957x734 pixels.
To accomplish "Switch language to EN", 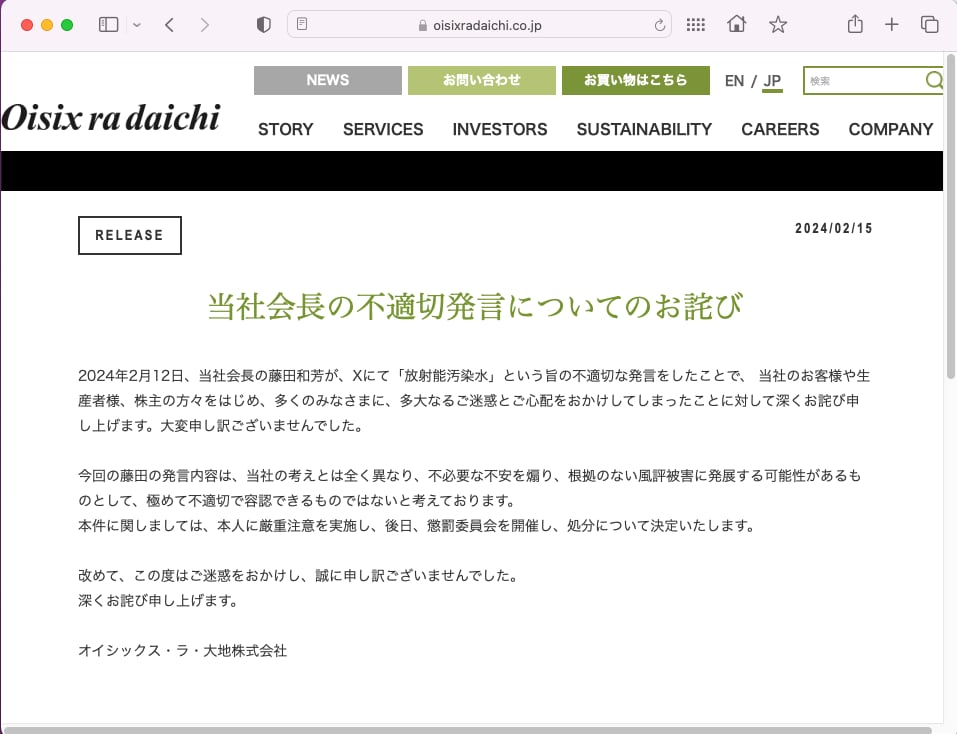I will point(734,81).
